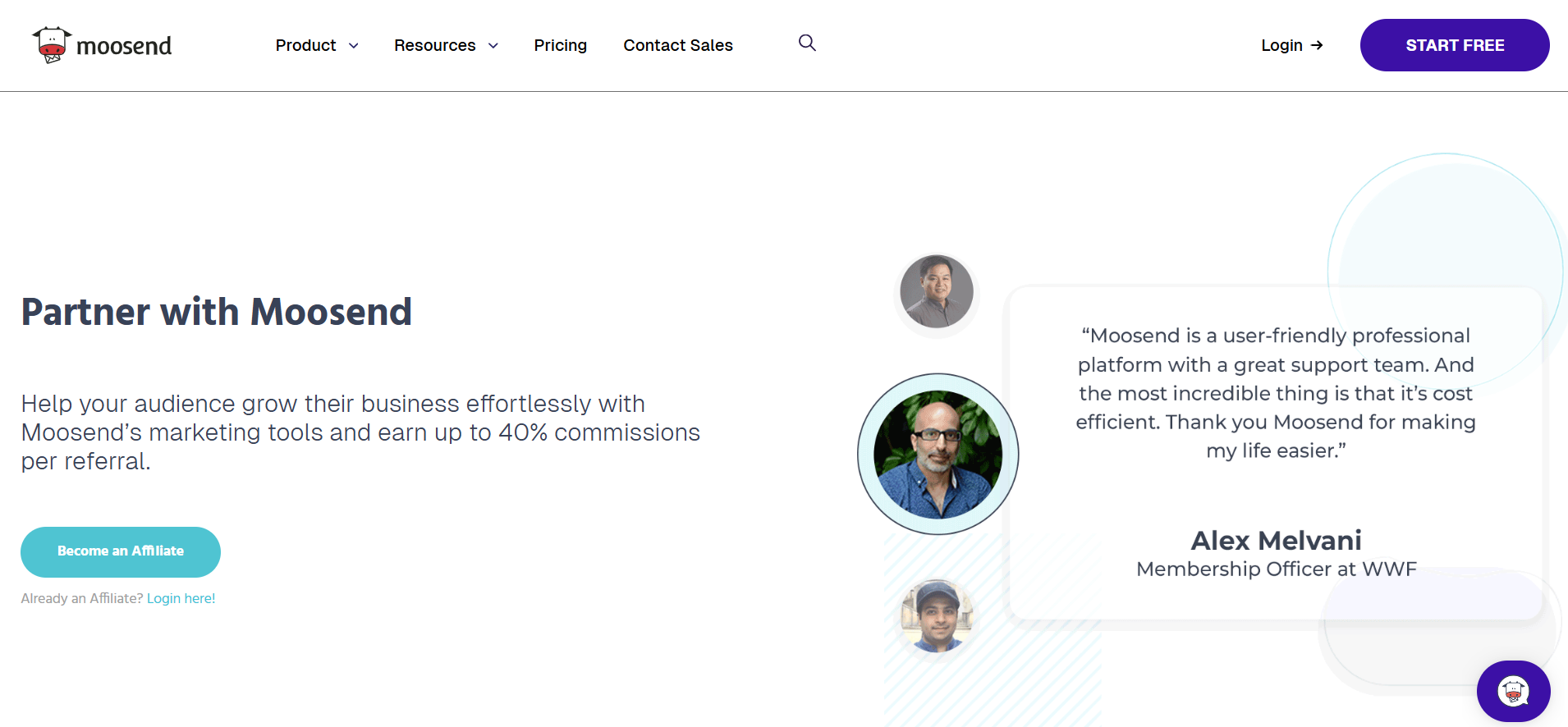
Task: Click the START FREE button
Action: (x=1455, y=45)
